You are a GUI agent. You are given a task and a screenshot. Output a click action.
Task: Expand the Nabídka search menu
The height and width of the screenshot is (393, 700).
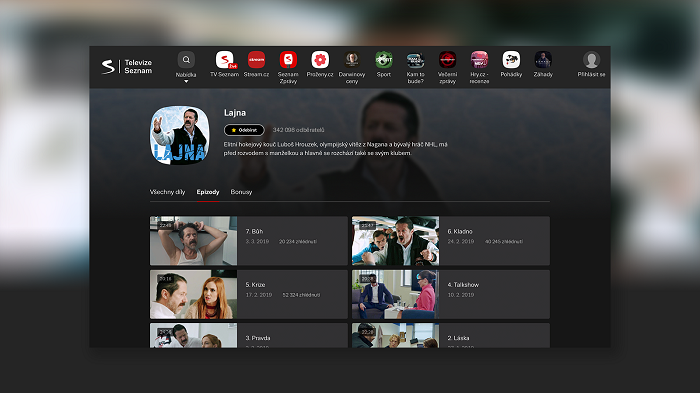186,60
